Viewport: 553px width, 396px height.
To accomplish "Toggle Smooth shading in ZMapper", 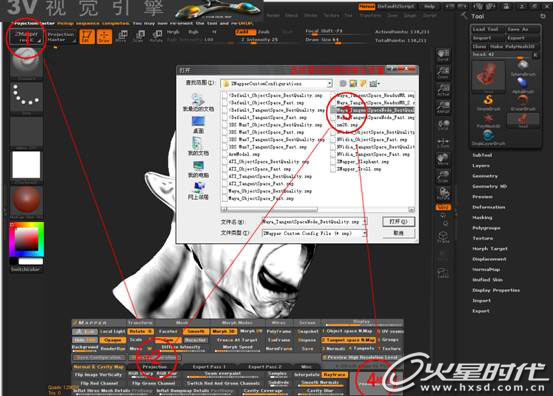I will tap(196, 331).
